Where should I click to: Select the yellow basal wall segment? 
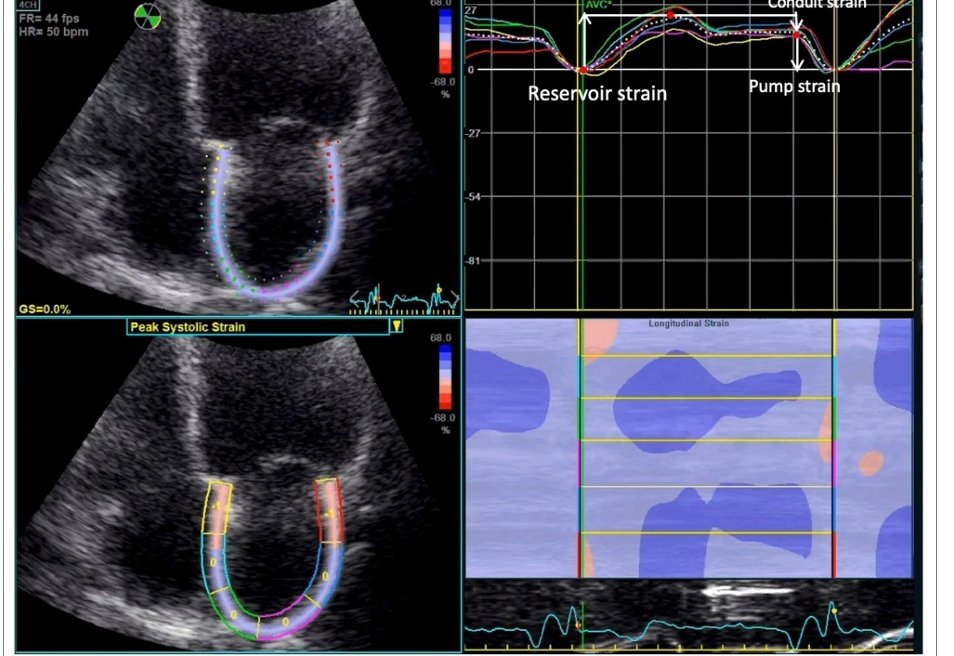217,508
